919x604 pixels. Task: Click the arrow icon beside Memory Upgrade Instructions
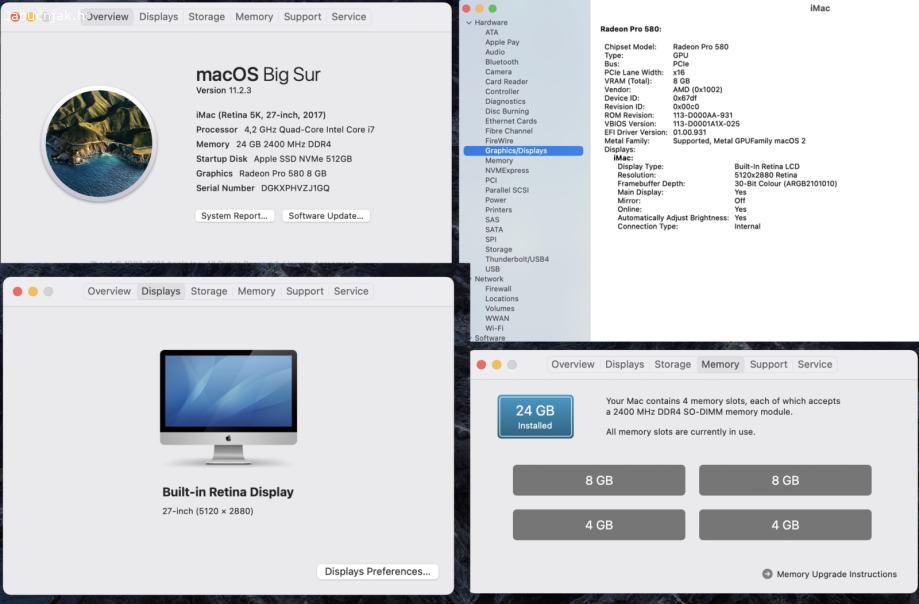pos(767,574)
